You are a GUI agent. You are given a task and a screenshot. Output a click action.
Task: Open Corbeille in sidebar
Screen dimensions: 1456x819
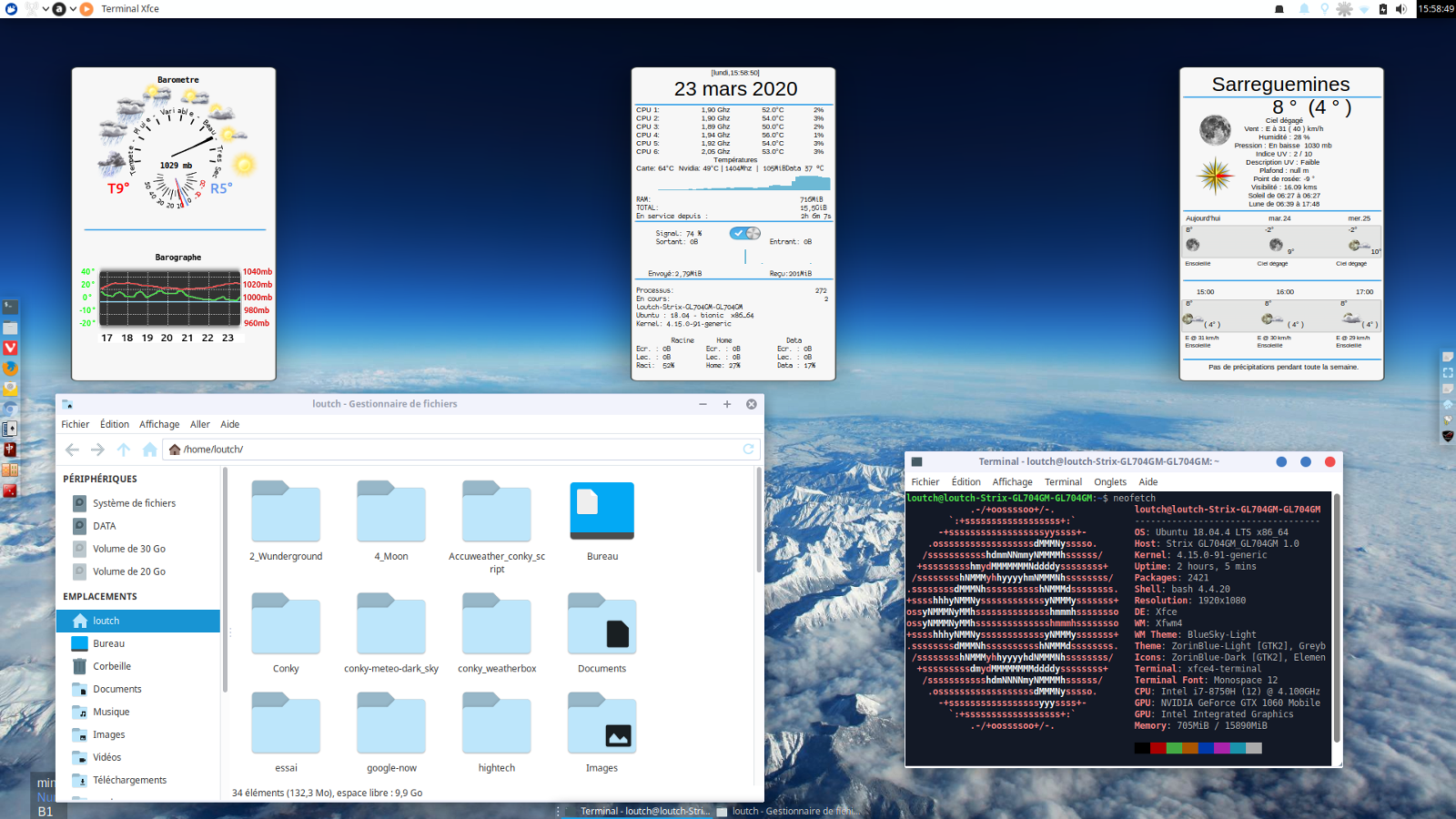(138, 666)
